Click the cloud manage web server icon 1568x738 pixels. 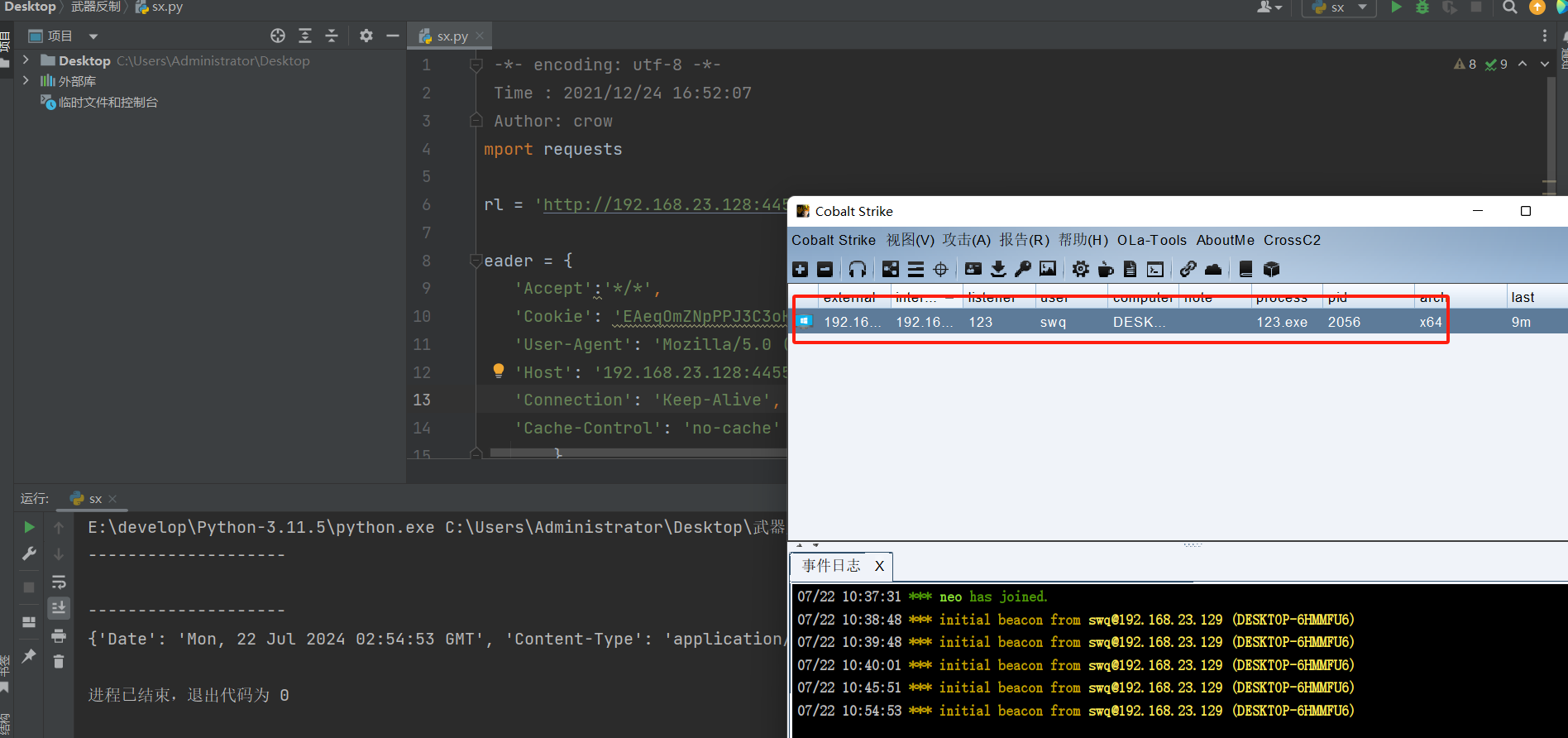[x=1213, y=269]
